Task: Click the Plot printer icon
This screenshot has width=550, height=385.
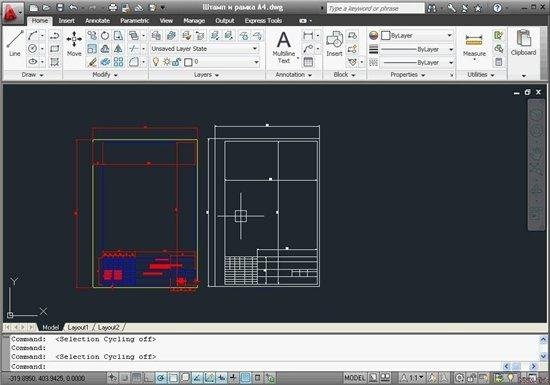Action: coord(113,8)
